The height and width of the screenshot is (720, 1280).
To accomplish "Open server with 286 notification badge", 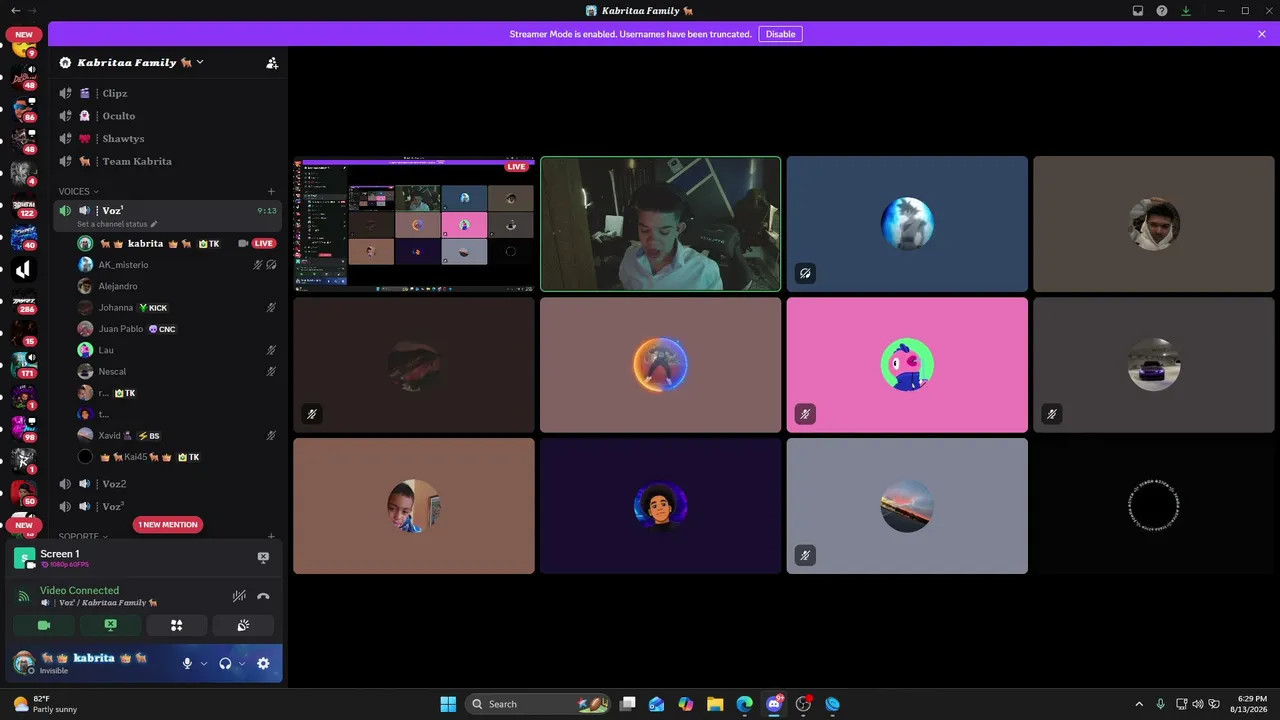I will (24, 301).
